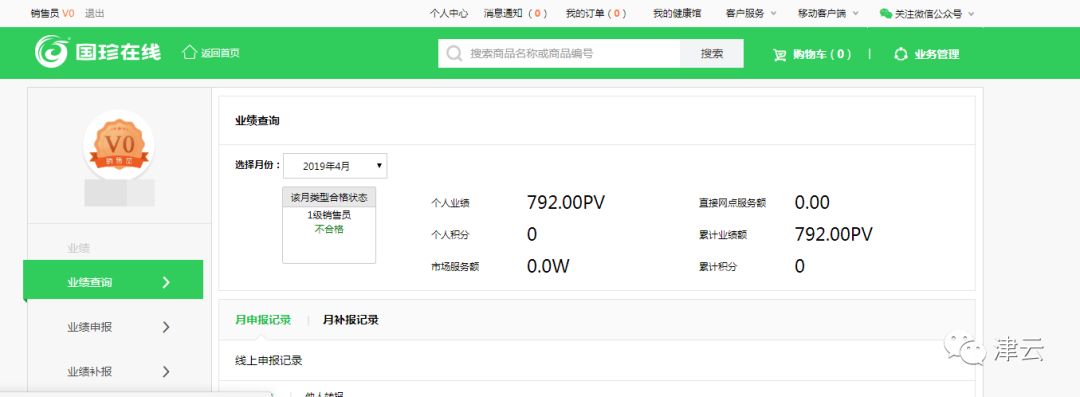Click the 该月类型合格状态 header
Viewport: 1080px width, 397px height.
329,197
